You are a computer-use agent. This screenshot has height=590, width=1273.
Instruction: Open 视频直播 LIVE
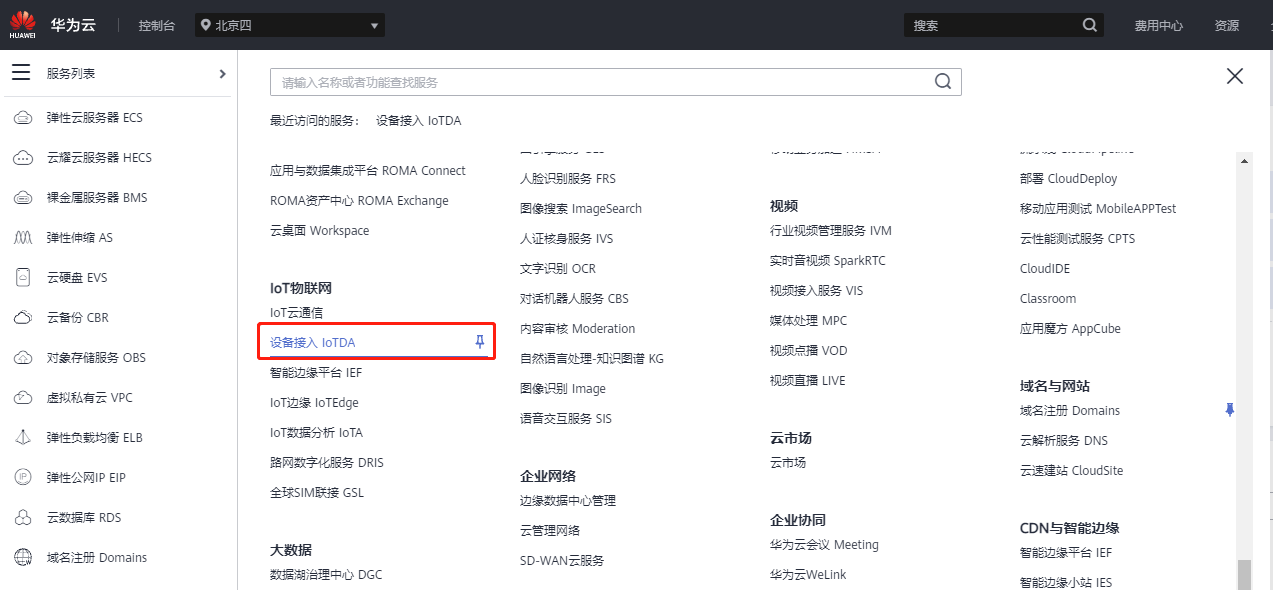807,380
